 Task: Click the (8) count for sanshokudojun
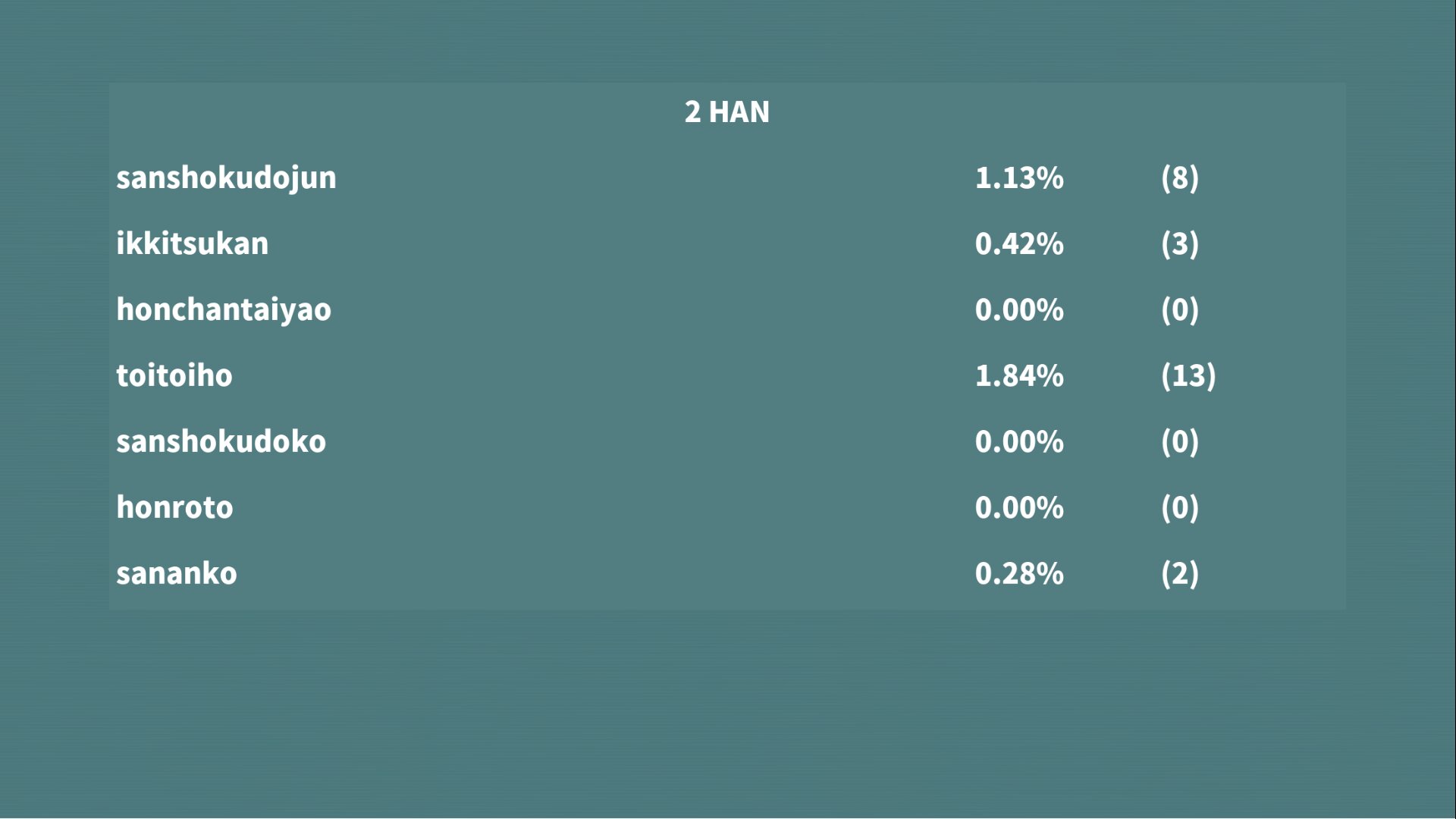tap(1179, 178)
